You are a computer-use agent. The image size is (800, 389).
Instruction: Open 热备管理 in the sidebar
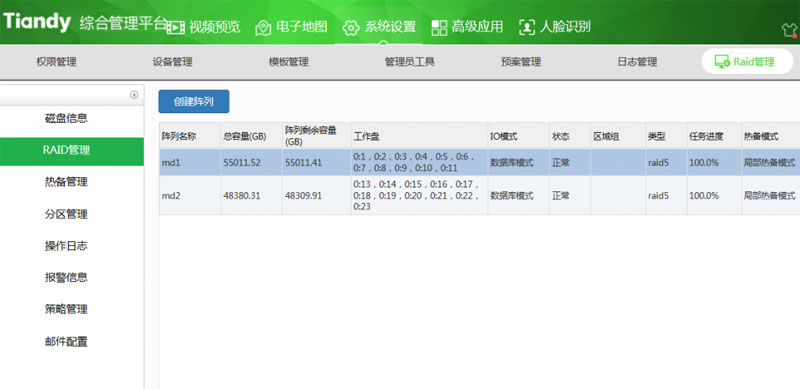[66, 182]
